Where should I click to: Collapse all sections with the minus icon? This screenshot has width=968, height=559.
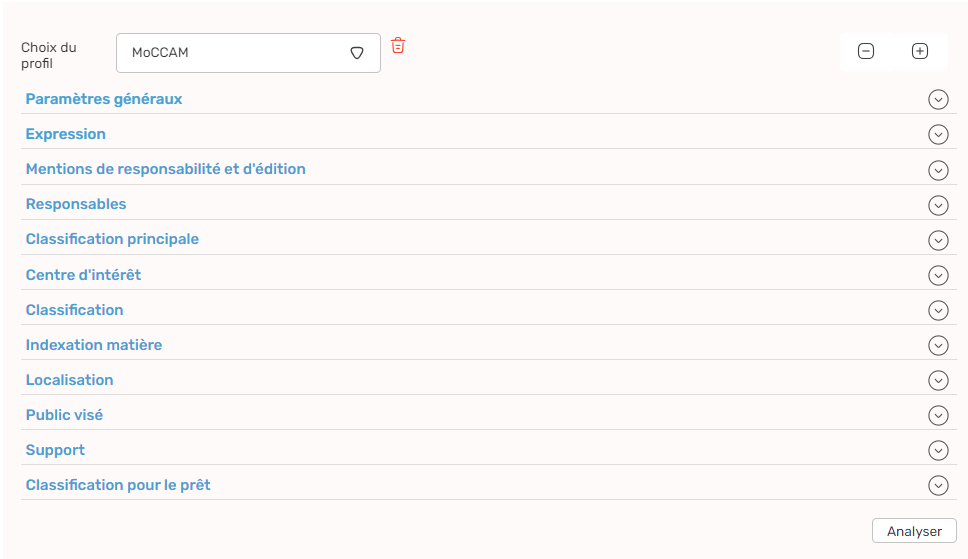click(x=866, y=51)
